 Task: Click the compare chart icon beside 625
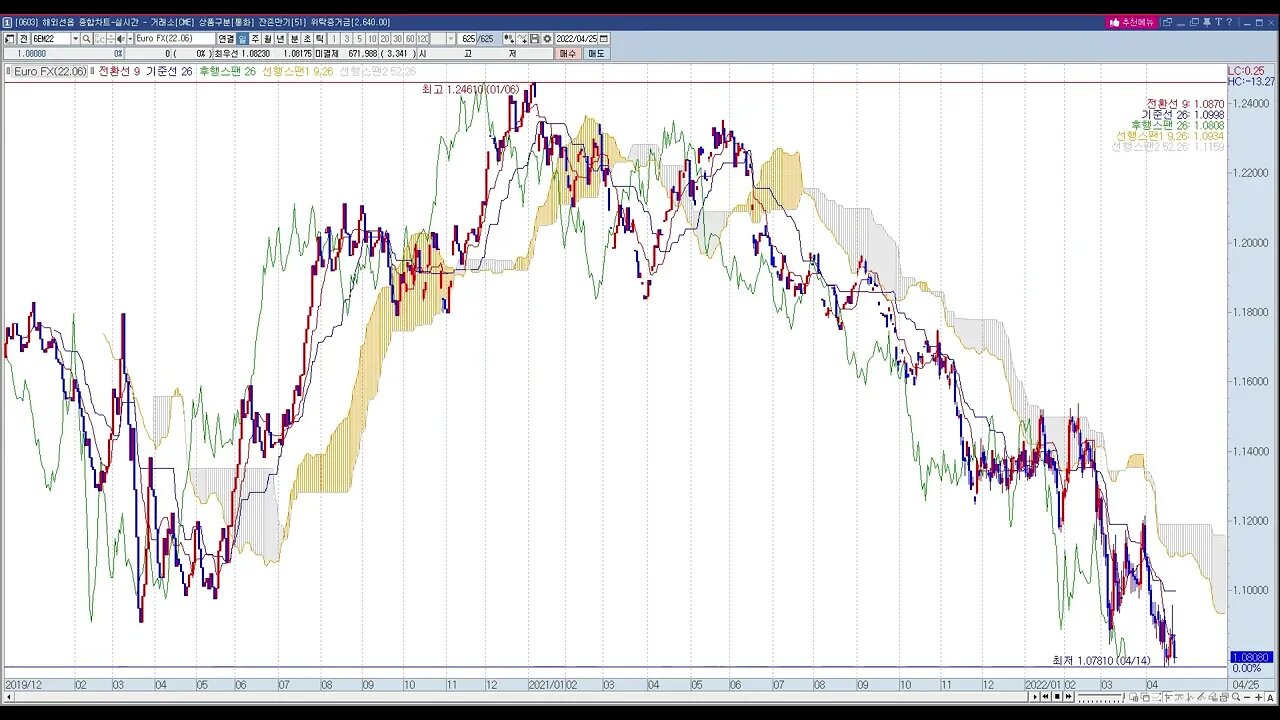click(x=509, y=39)
